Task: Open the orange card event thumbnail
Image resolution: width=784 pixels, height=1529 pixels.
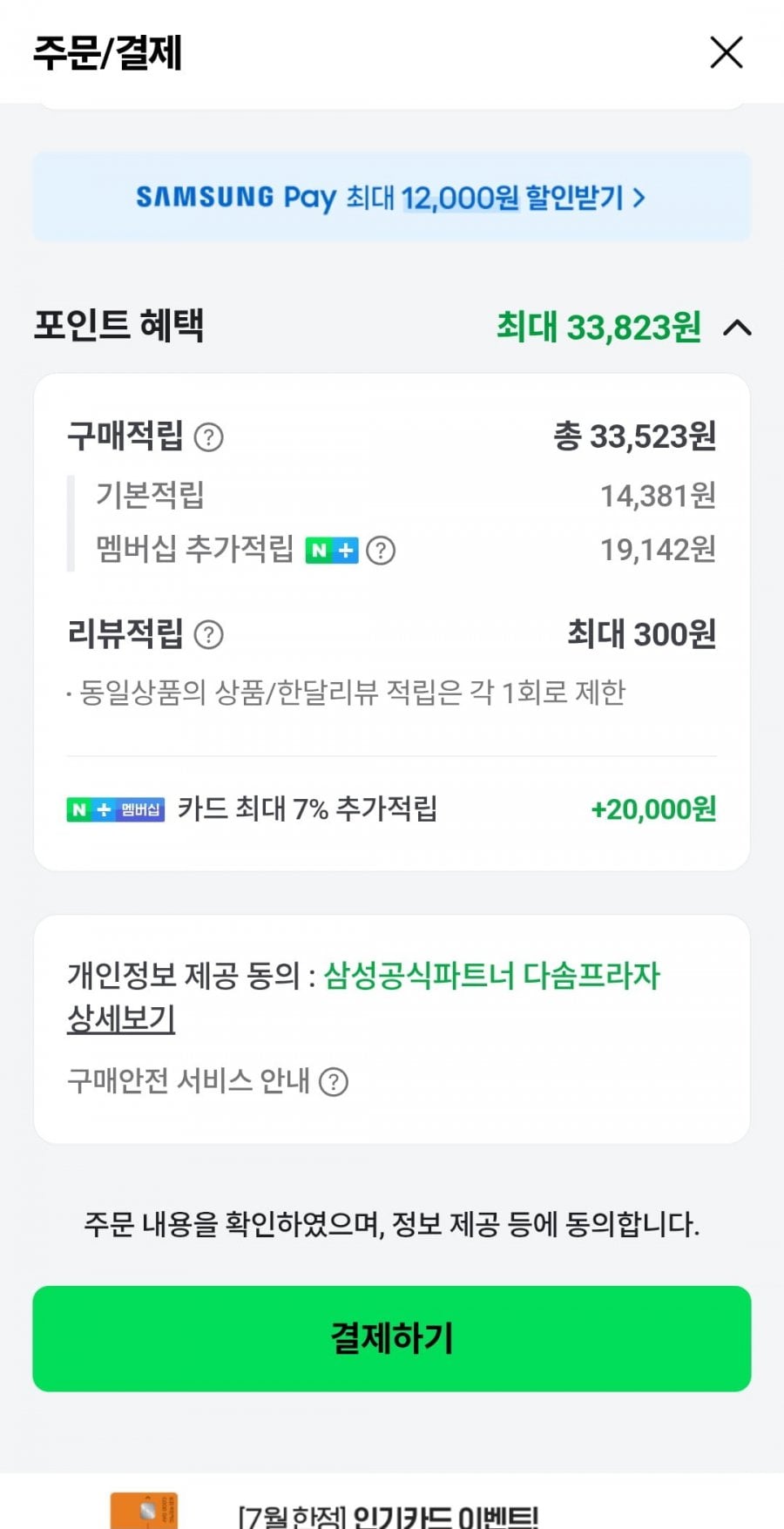Action: coord(144,1511)
